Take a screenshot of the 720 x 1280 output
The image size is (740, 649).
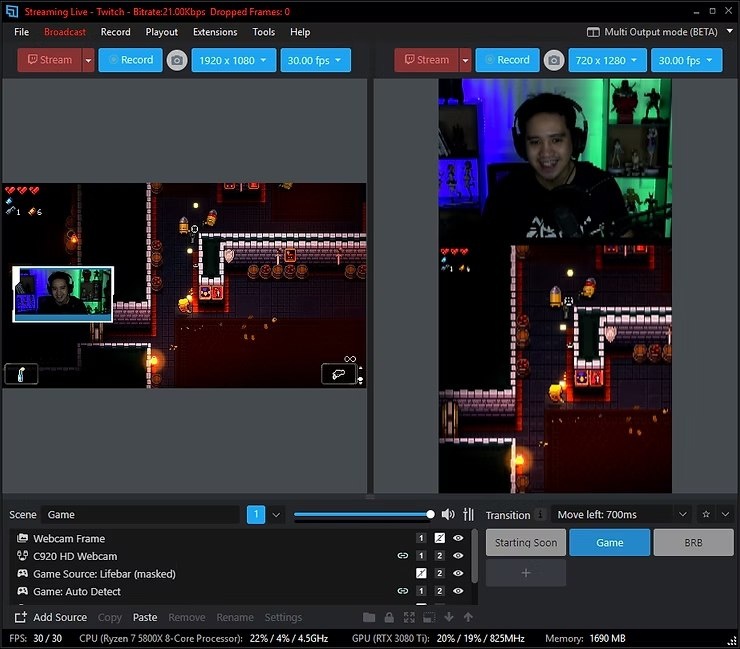(x=554, y=60)
